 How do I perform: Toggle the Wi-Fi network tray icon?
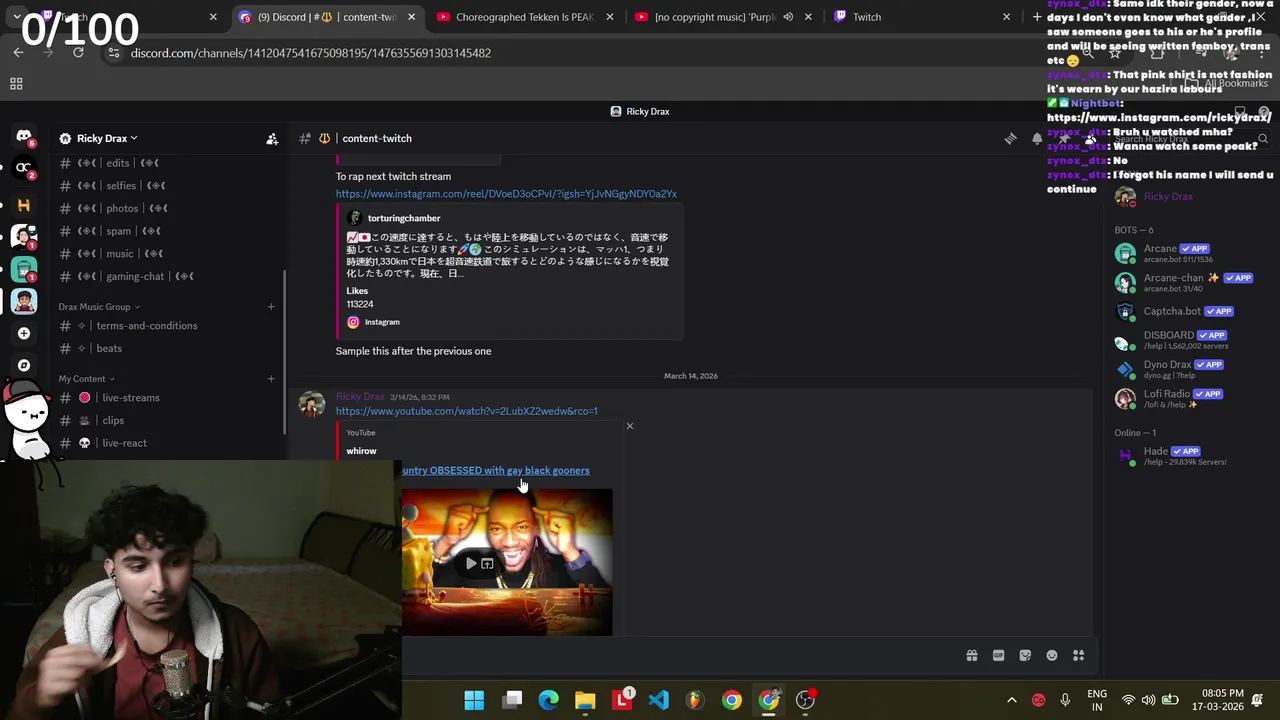pyautogui.click(x=1128, y=700)
